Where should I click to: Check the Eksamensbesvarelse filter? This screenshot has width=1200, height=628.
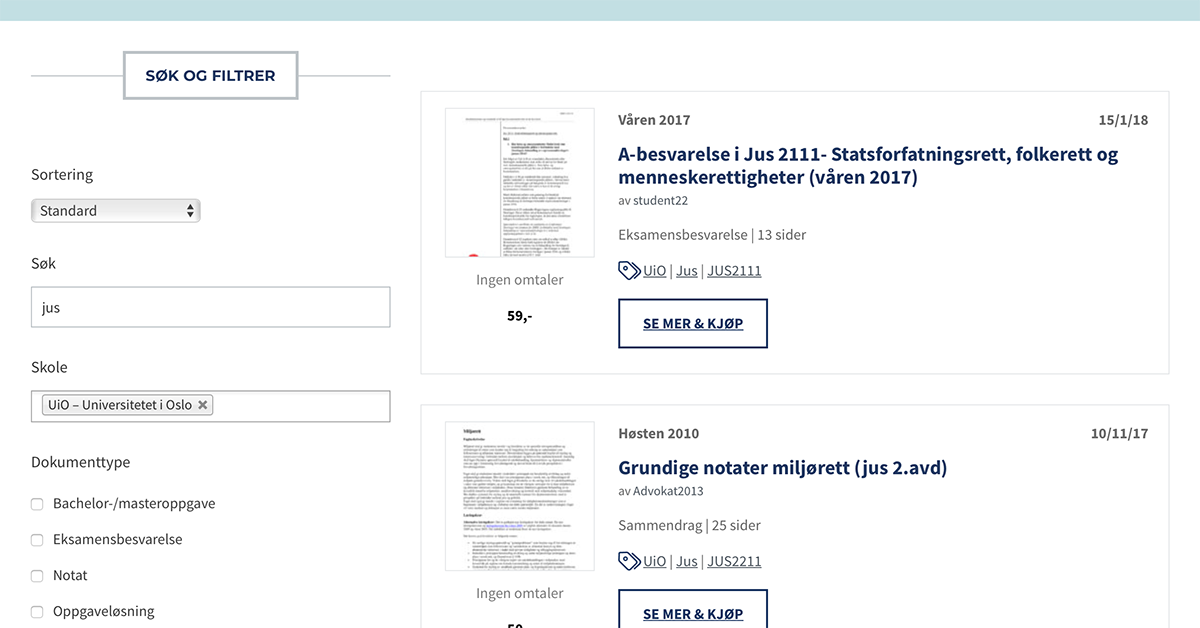point(37,540)
